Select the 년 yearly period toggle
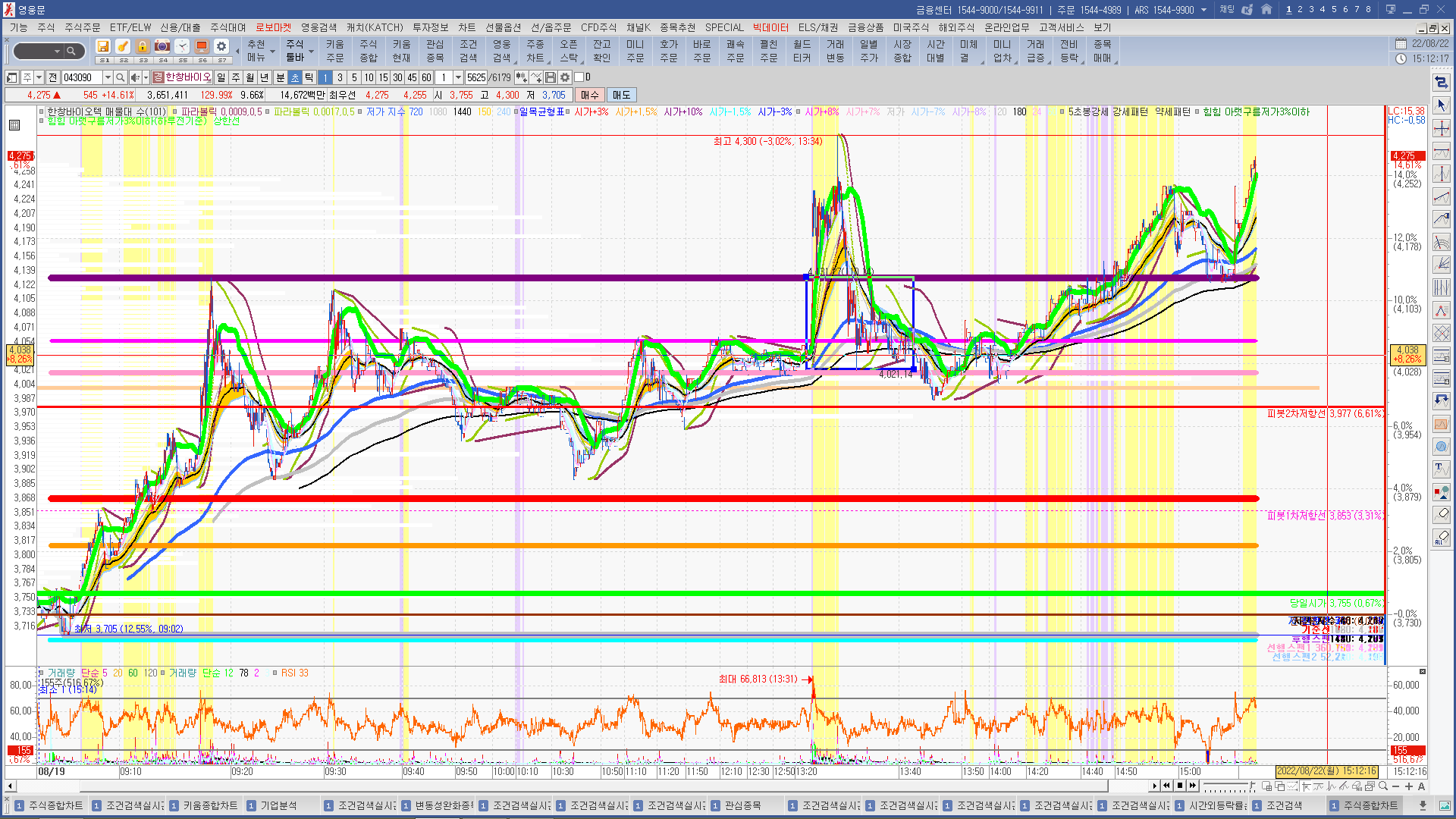The image size is (1456, 819). pos(265,77)
